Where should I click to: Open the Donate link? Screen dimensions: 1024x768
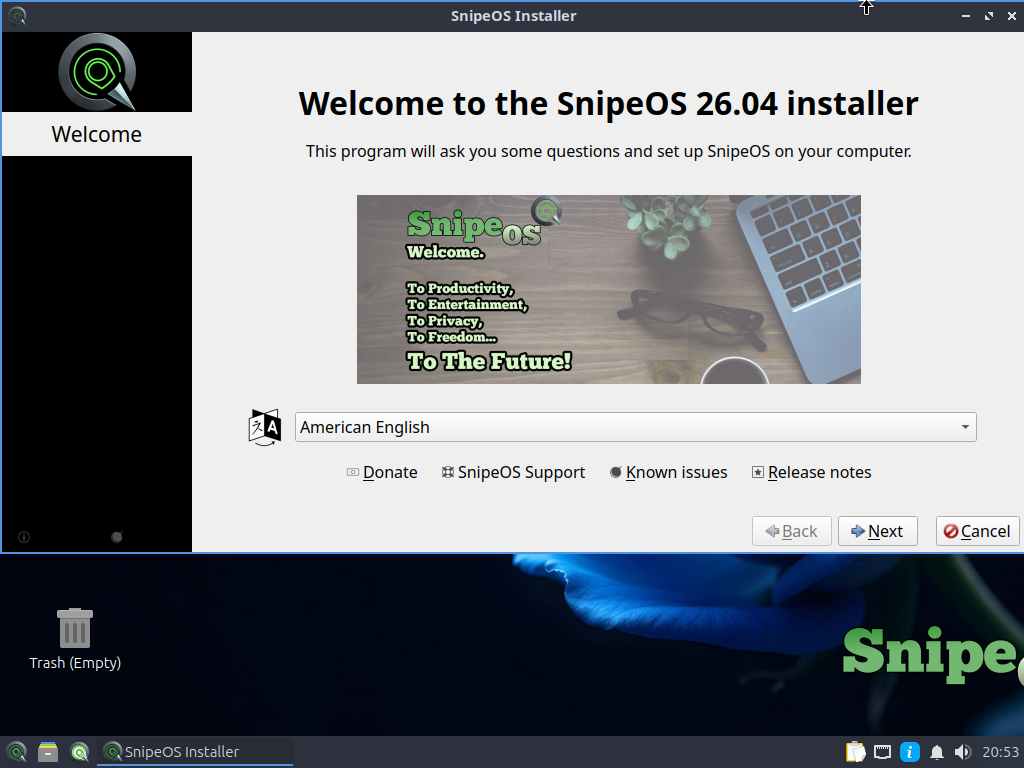(x=382, y=472)
